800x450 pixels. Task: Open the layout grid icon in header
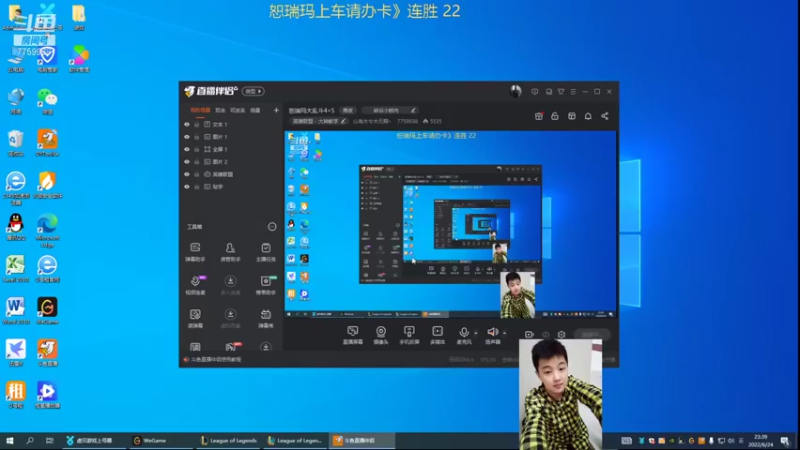point(571,116)
